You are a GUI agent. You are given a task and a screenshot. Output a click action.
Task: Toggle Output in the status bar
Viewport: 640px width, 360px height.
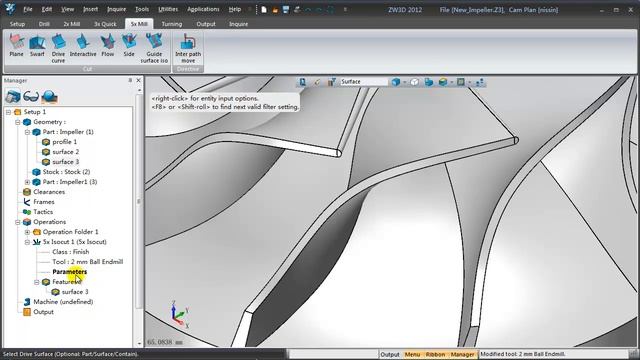pyautogui.click(x=390, y=354)
